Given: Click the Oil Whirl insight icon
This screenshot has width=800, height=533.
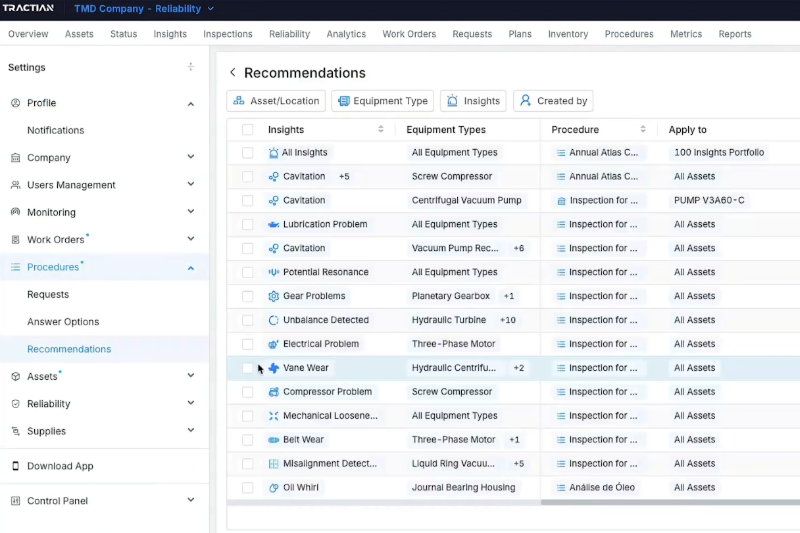Looking at the screenshot, I should (x=274, y=488).
